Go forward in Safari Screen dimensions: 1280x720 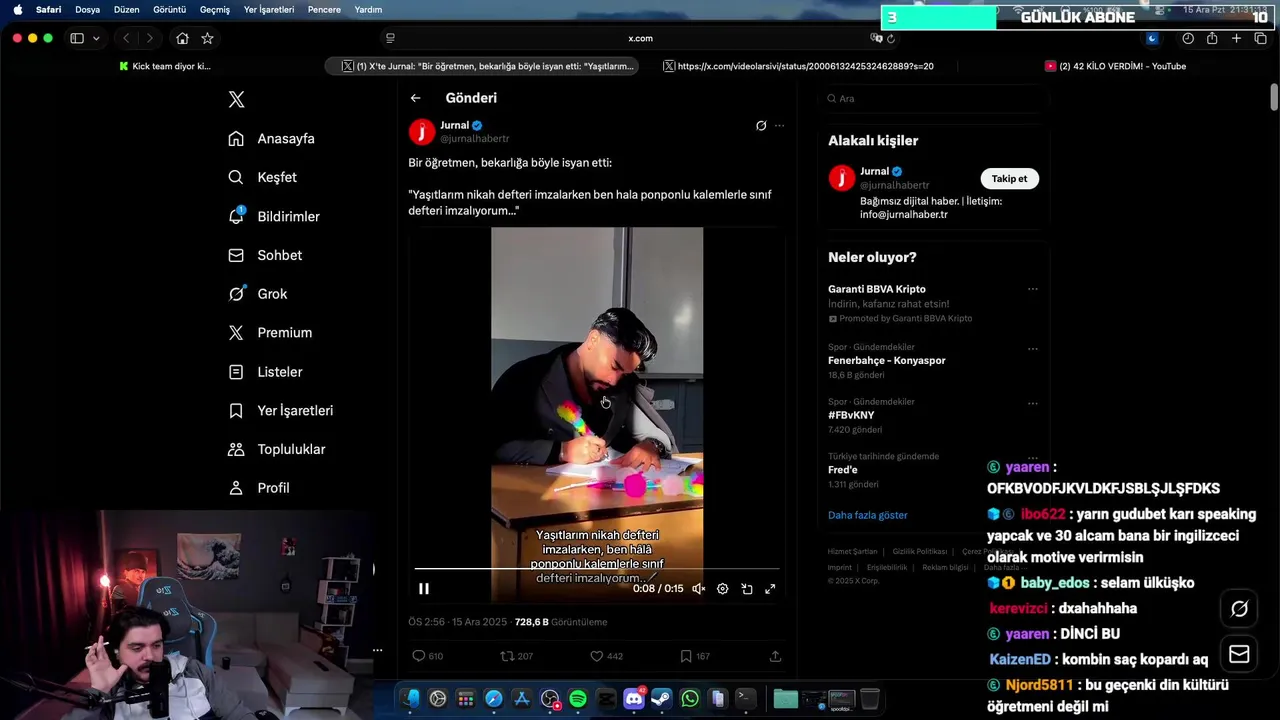tap(150, 38)
